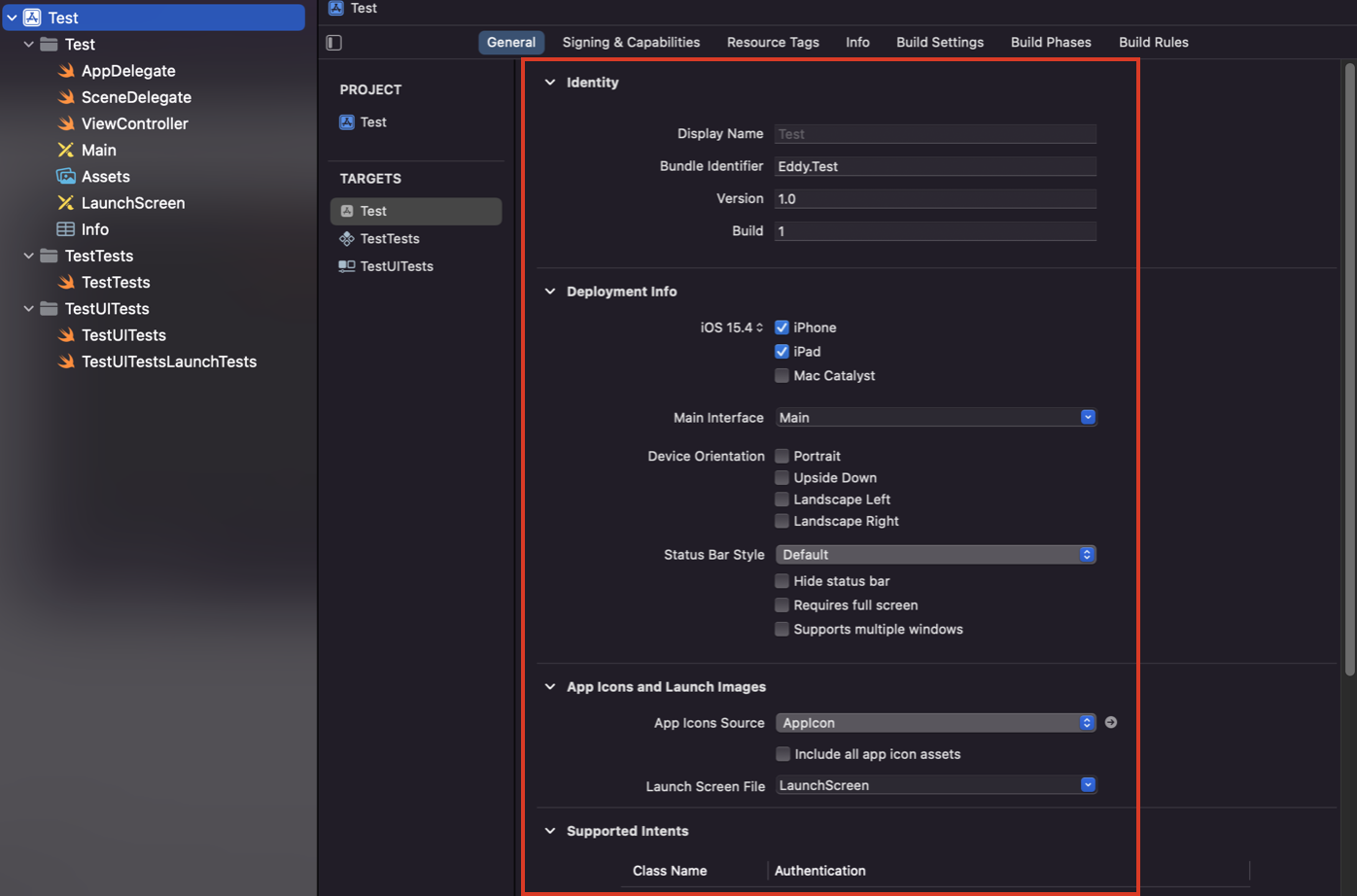Click the Display Name field
Viewport: 1357px width, 896px height.
pyautogui.click(x=935, y=134)
